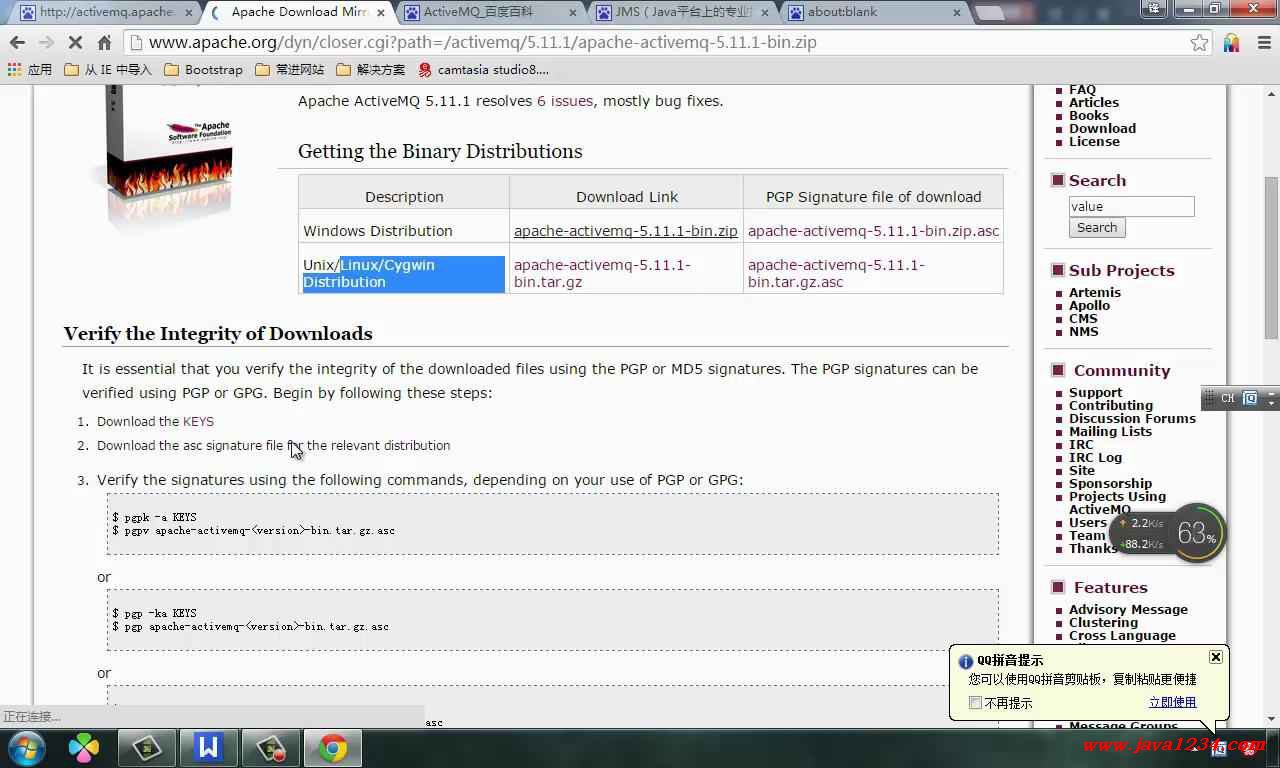Click the 63% memory accelerator ball

point(1196,533)
